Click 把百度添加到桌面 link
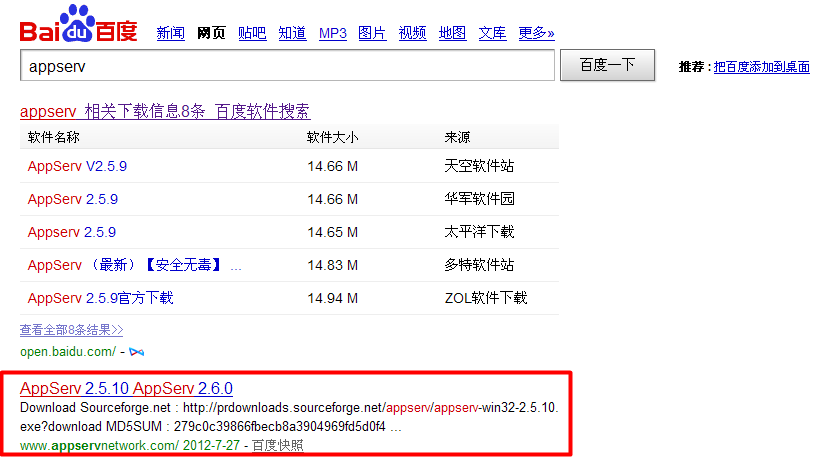 point(762,67)
